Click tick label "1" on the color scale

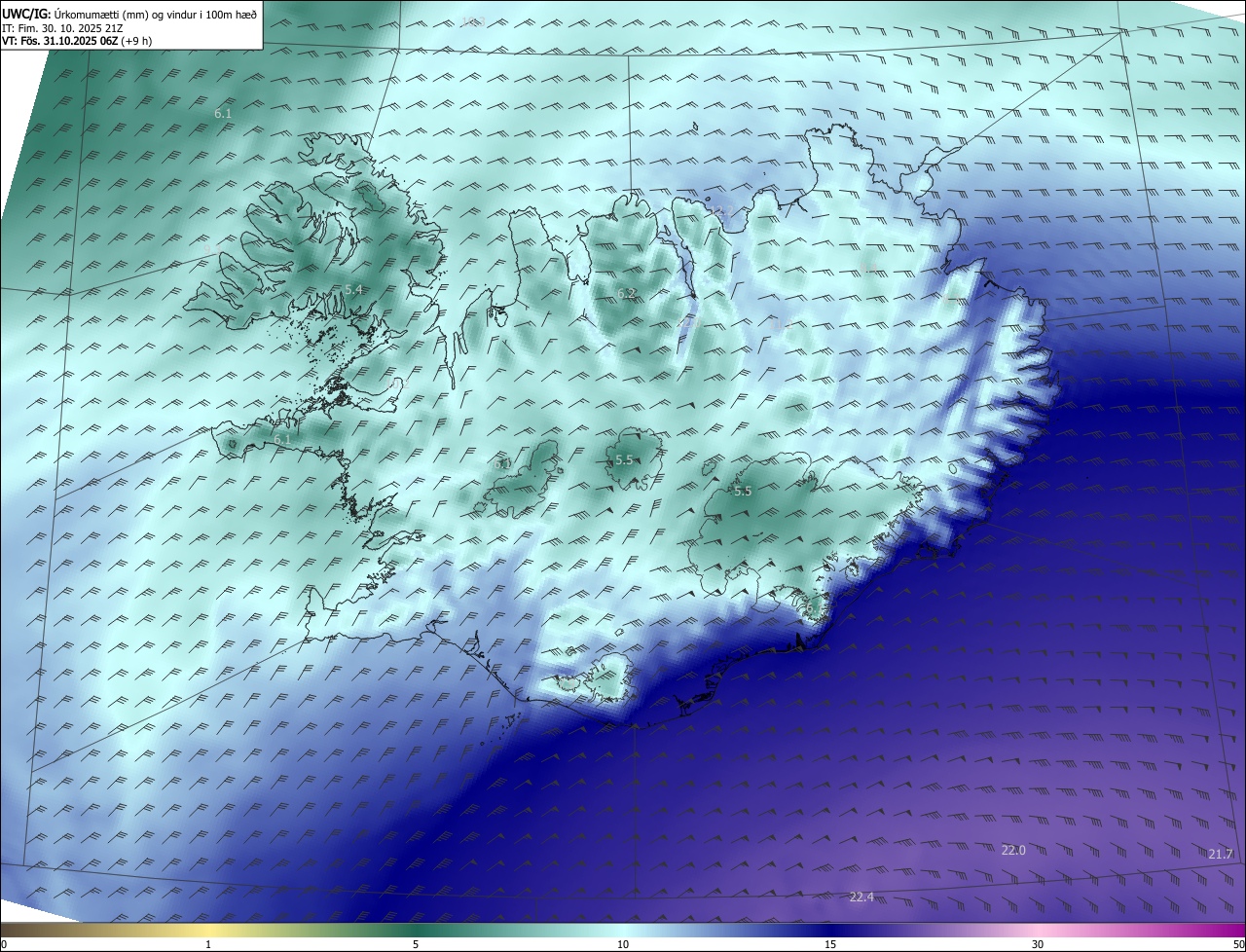208,945
